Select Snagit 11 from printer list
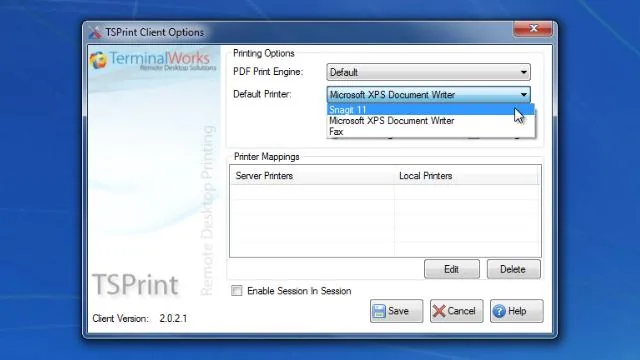This screenshot has width=640, height=360. 431,110
